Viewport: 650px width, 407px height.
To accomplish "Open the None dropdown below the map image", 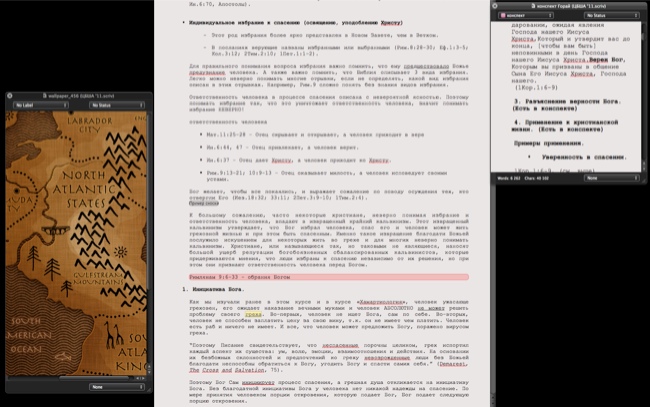I will click(116, 387).
